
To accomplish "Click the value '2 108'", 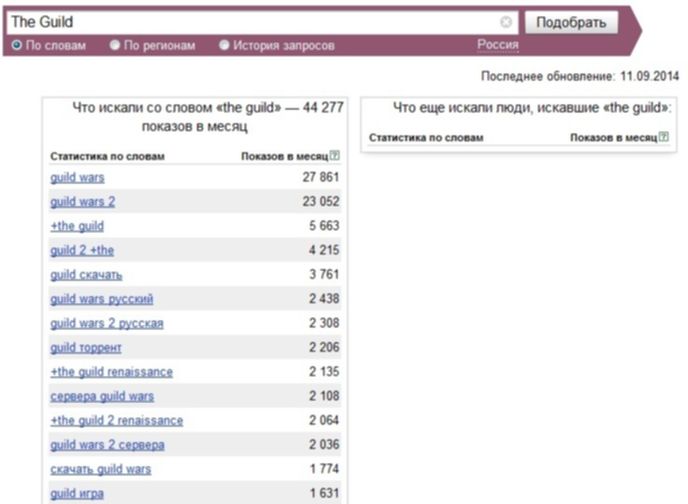I will tap(324, 396).
